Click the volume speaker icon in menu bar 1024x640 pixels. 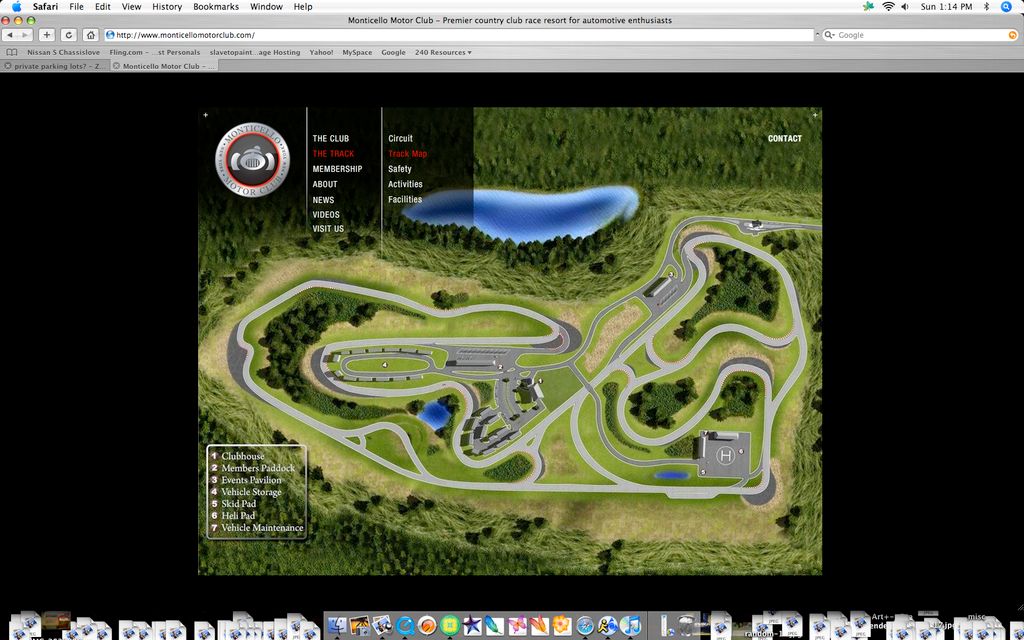[905, 7]
